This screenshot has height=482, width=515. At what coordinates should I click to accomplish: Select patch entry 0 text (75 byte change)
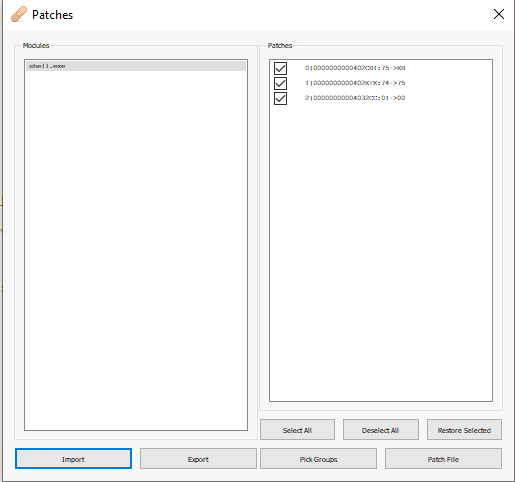(355, 68)
